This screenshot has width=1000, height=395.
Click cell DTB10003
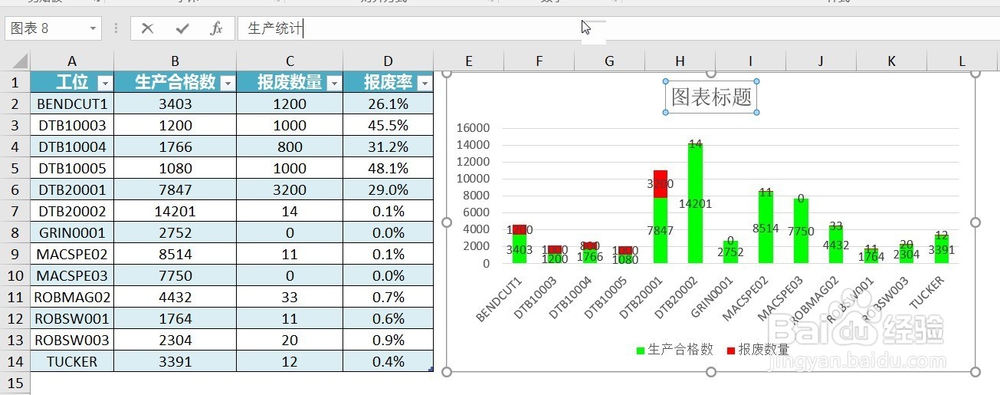(x=72, y=125)
